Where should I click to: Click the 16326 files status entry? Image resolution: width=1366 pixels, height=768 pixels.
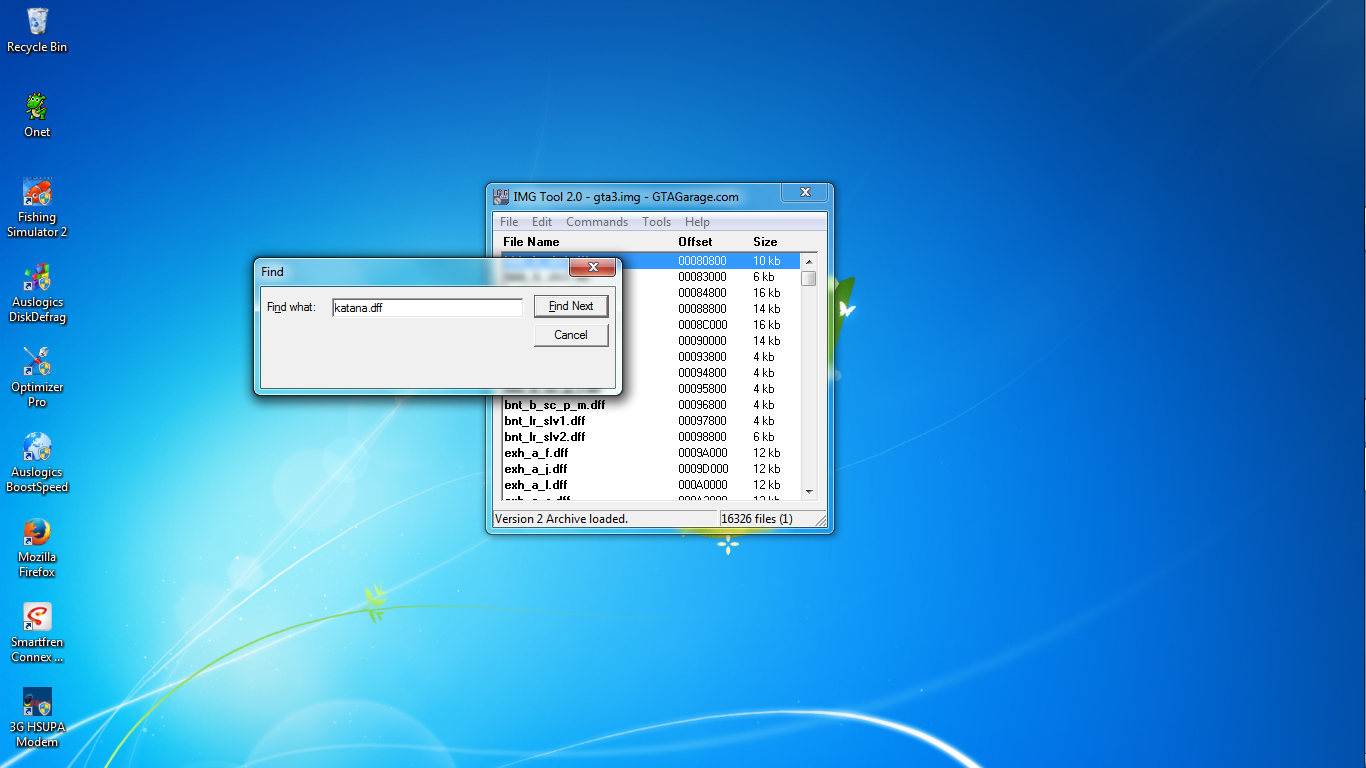[x=757, y=519]
